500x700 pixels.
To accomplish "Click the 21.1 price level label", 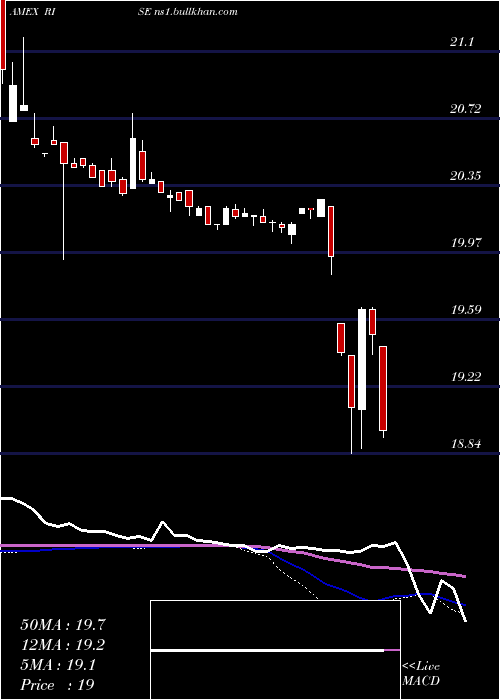I will point(462,42).
